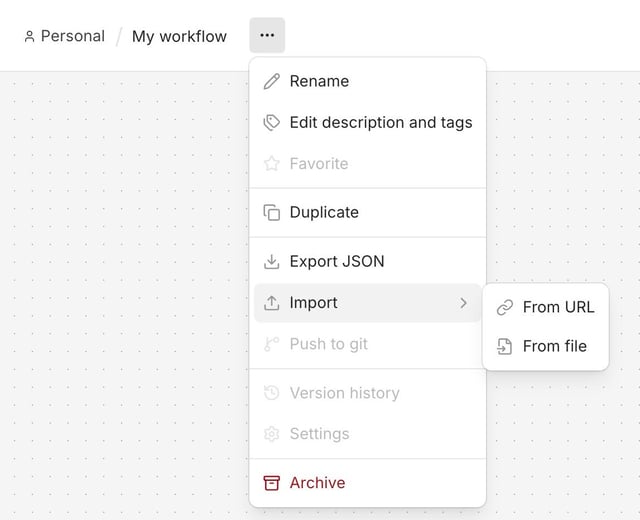Viewport: 640px width, 520px height.
Task: Click the star Favorite icon
Action: pos(271,164)
